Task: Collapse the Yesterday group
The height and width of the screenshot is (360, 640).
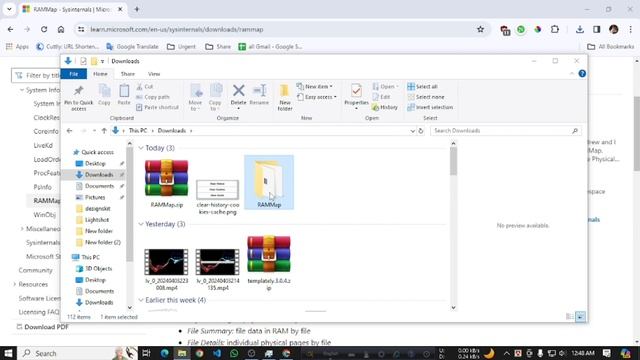Action: click(141, 224)
